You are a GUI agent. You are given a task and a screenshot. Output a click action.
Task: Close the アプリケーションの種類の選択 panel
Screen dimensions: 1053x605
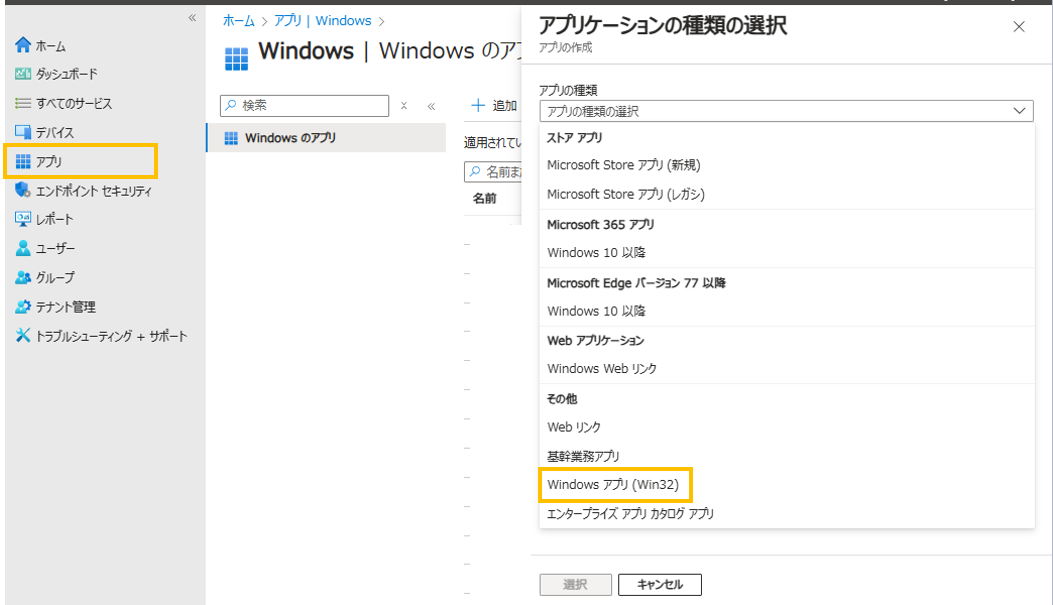tap(1019, 27)
